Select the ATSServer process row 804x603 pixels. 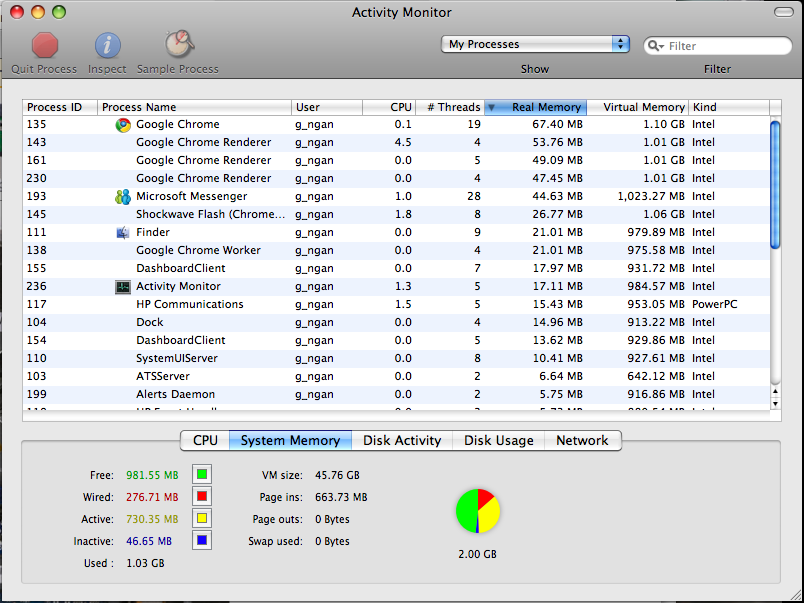coord(396,376)
